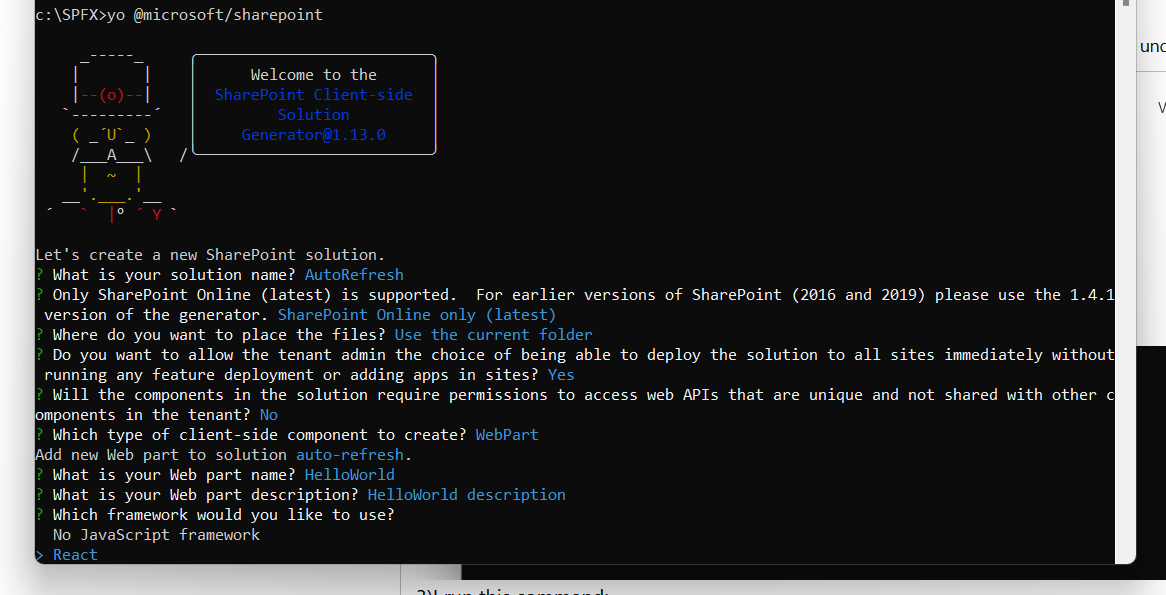Image resolution: width=1166 pixels, height=595 pixels.
Task: Click the 'SharePoint Client-side' banner text
Action: point(313,94)
